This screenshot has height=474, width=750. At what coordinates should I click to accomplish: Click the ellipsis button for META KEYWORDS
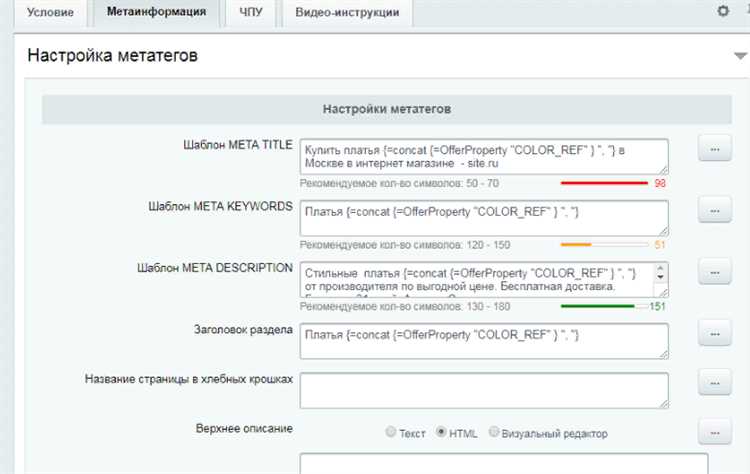tap(715, 210)
